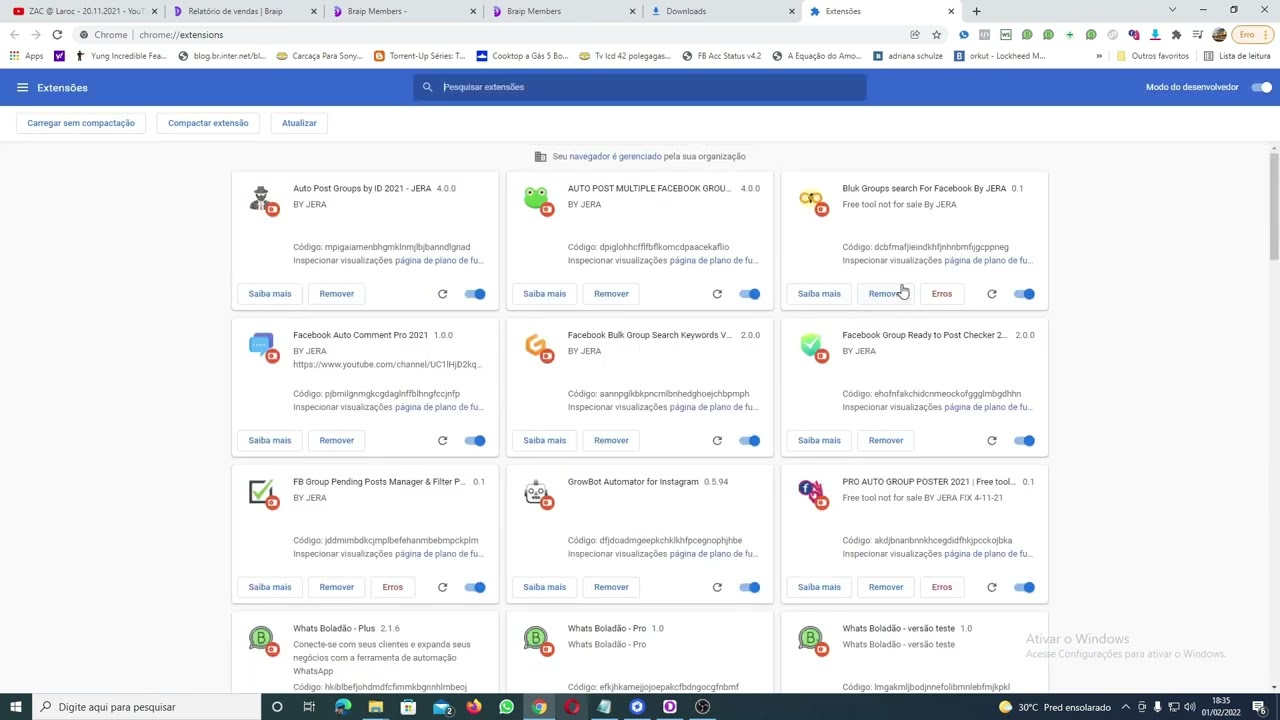
Task: Focus the Pesquisar extensões search field
Action: pyautogui.click(x=640, y=87)
